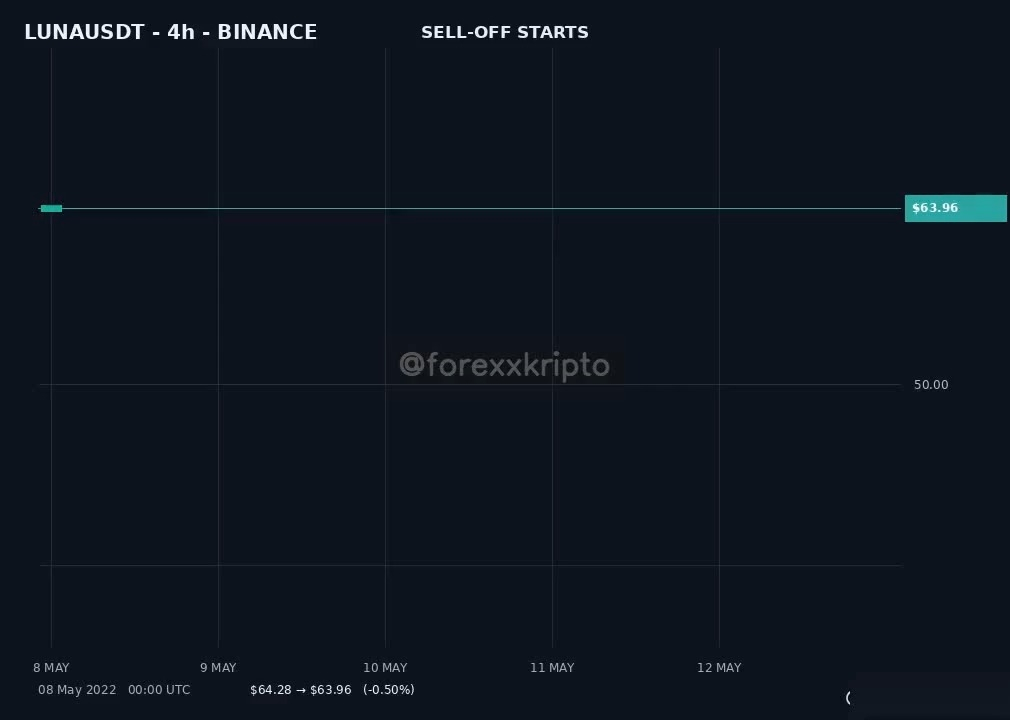
Task: Click the SELL-OFF STARTS caption
Action: click(504, 33)
